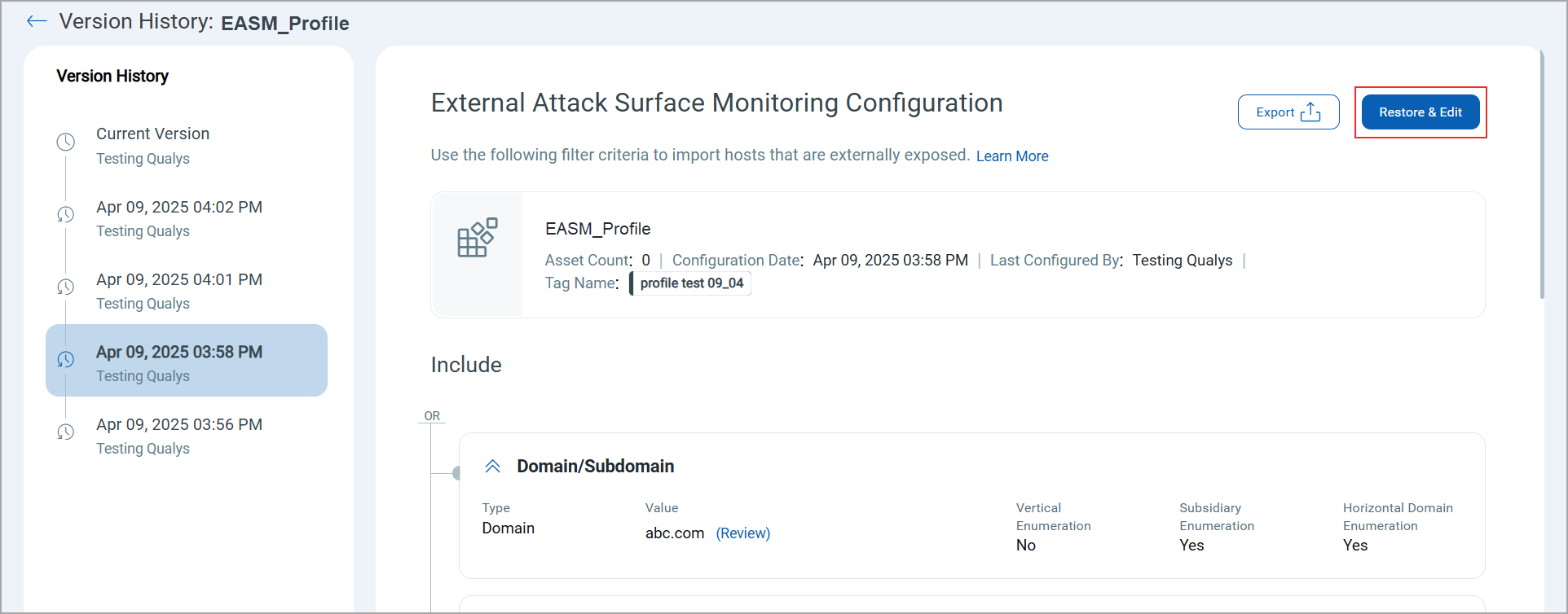Click the back arrow beside Version History
Image resolution: width=1568 pixels, height=614 pixels.
pyautogui.click(x=37, y=22)
